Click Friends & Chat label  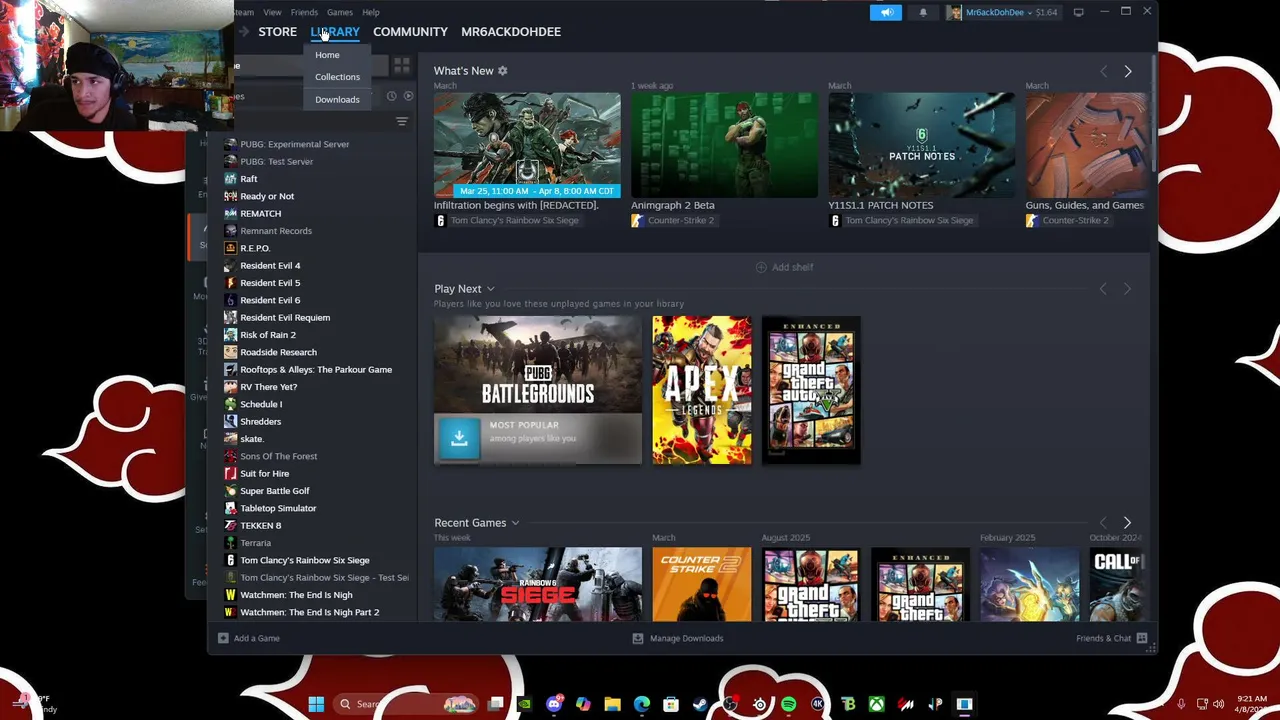(1104, 638)
